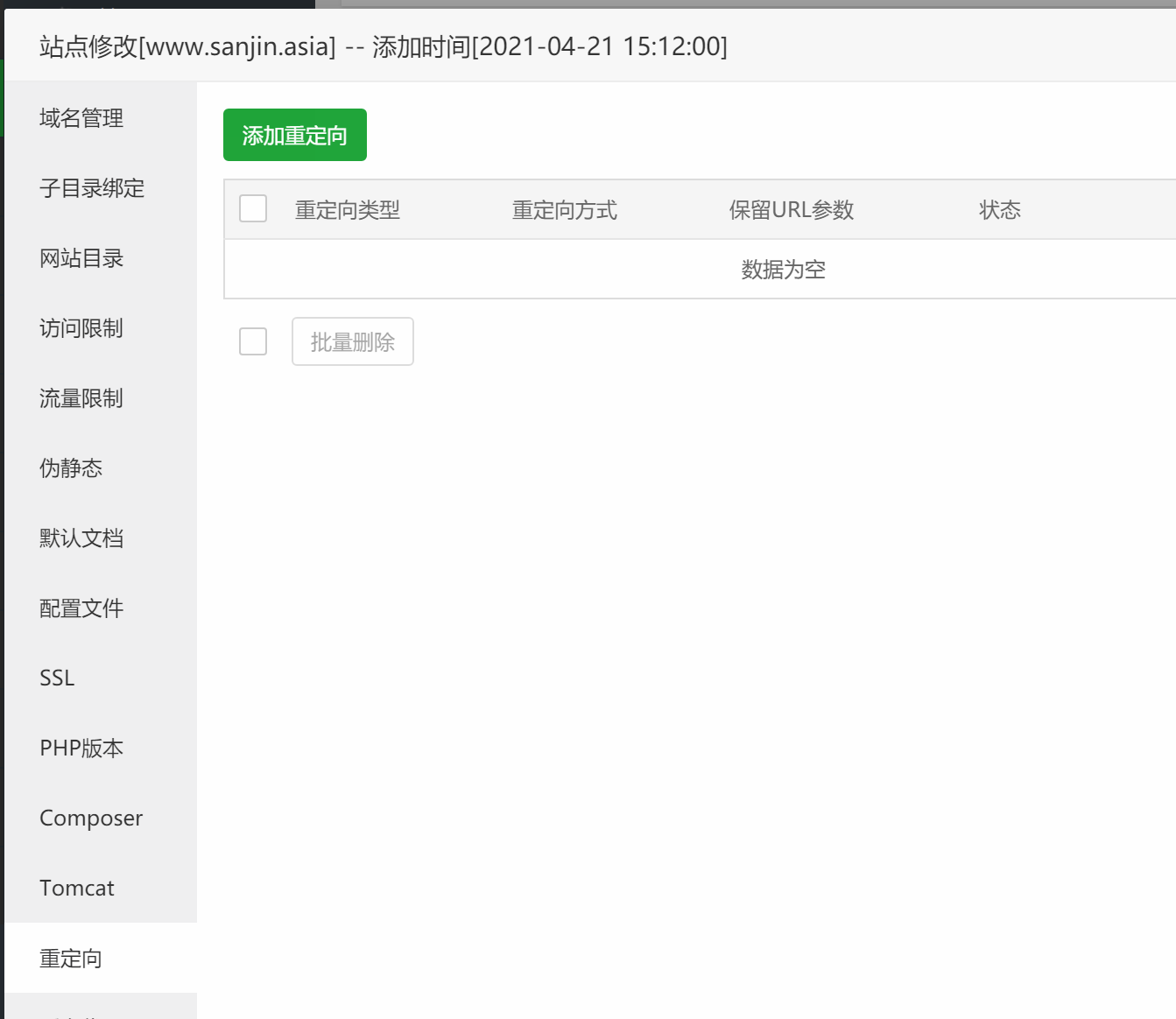Screen dimensions: 1176x1019
Task: Switch to the SSL tab
Action: (101, 678)
